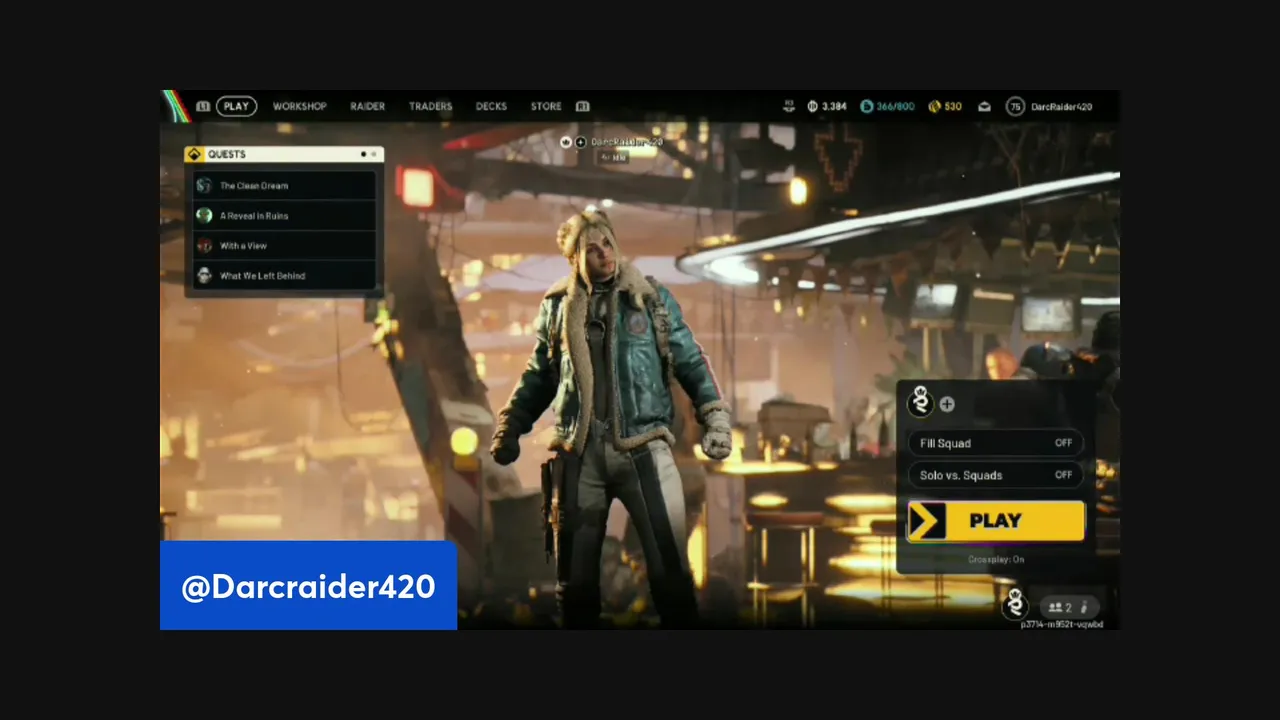This screenshot has height=720, width=1280.
Task: Click the Quests panel header icon
Action: pos(194,154)
